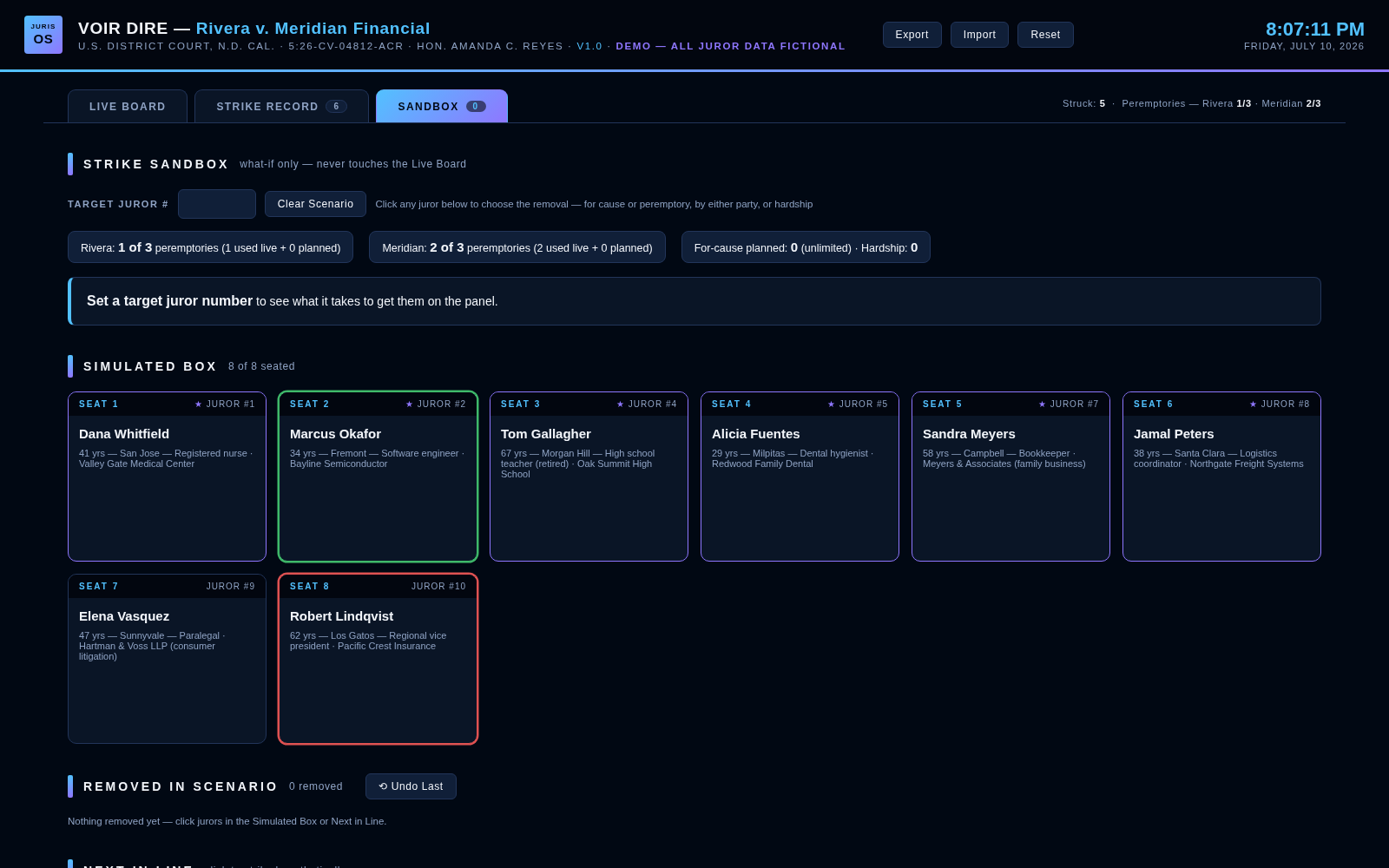Click the Rivera v. Meridian Financial title
Screen dimensions: 1389x868
point(313,29)
